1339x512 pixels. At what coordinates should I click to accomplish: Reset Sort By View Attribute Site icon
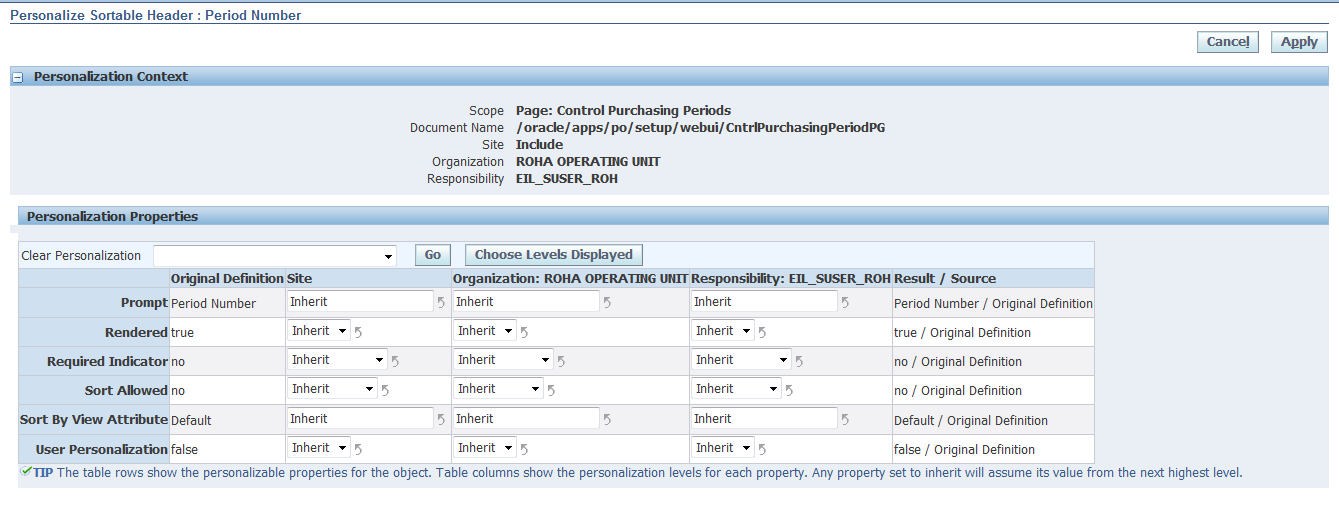[x=442, y=420]
